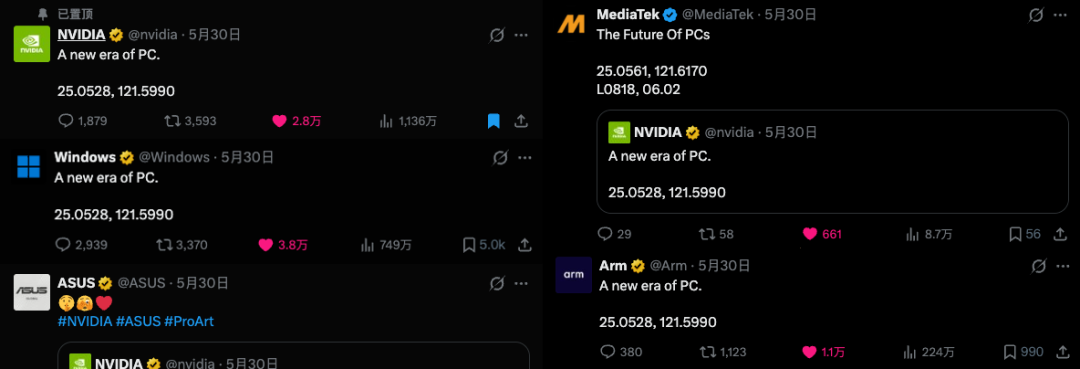Open the #ProArt hashtag link
Viewport: 1080px width, 369px height.
pyautogui.click(x=189, y=321)
